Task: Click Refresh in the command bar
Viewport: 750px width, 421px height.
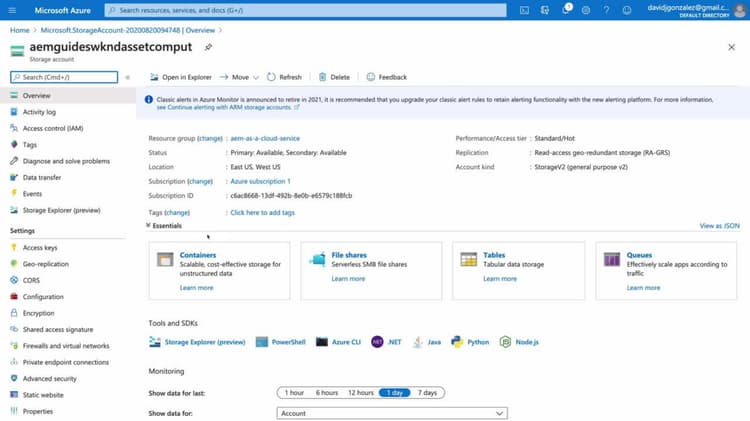Action: click(284, 77)
